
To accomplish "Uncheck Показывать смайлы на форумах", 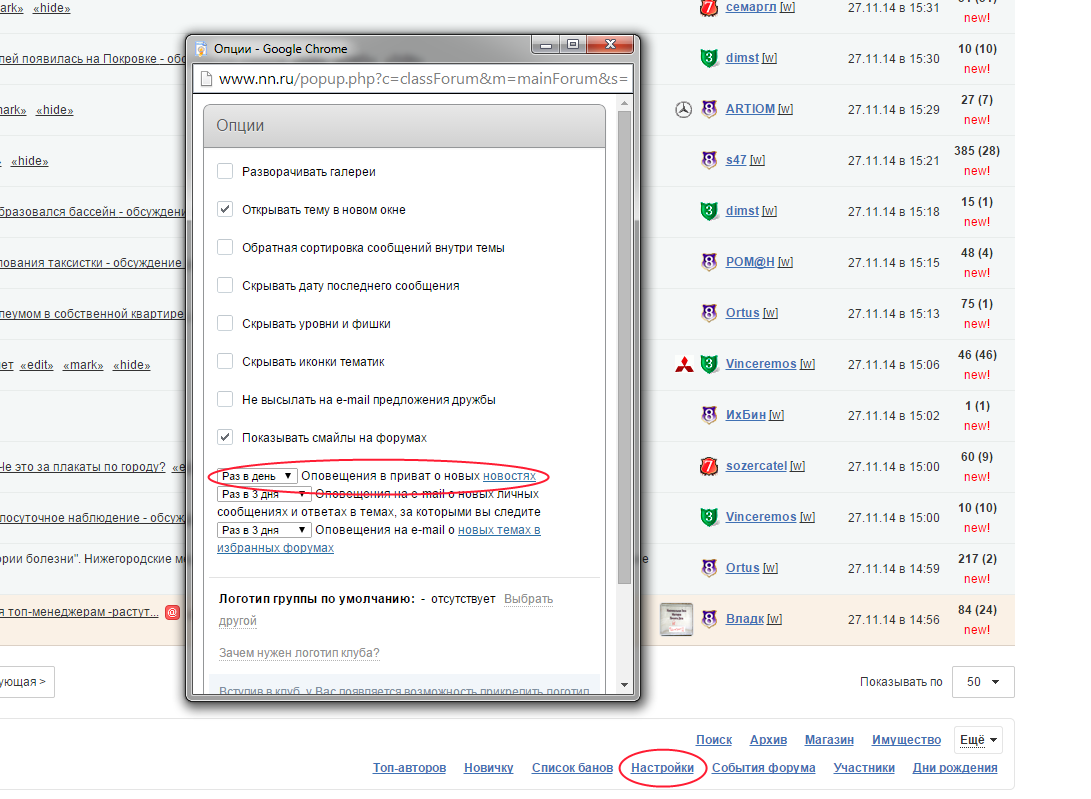I will 225,437.
